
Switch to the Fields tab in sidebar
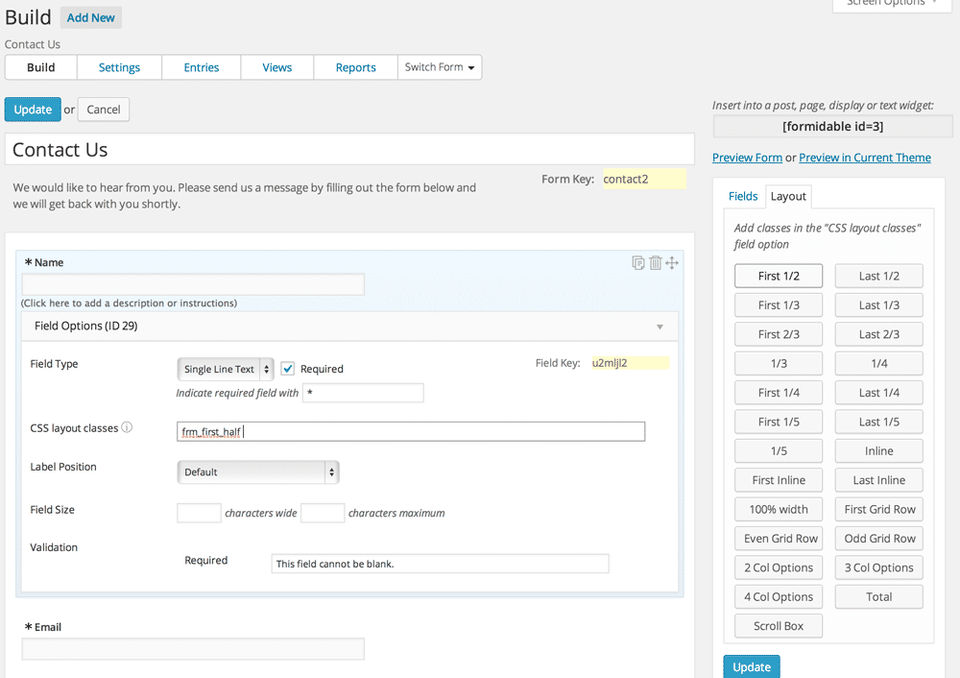(743, 197)
